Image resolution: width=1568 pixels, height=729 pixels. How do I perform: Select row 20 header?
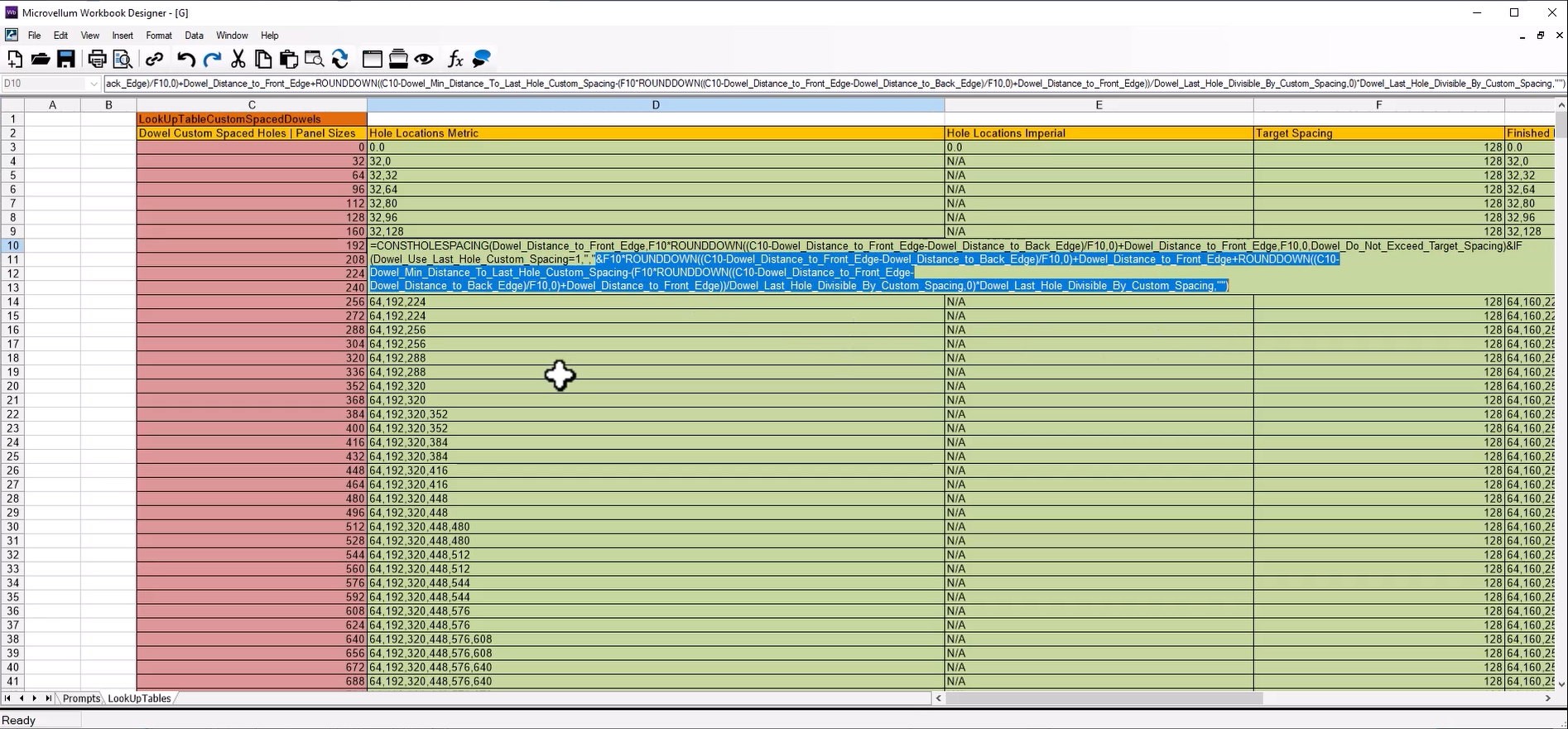[x=12, y=386]
